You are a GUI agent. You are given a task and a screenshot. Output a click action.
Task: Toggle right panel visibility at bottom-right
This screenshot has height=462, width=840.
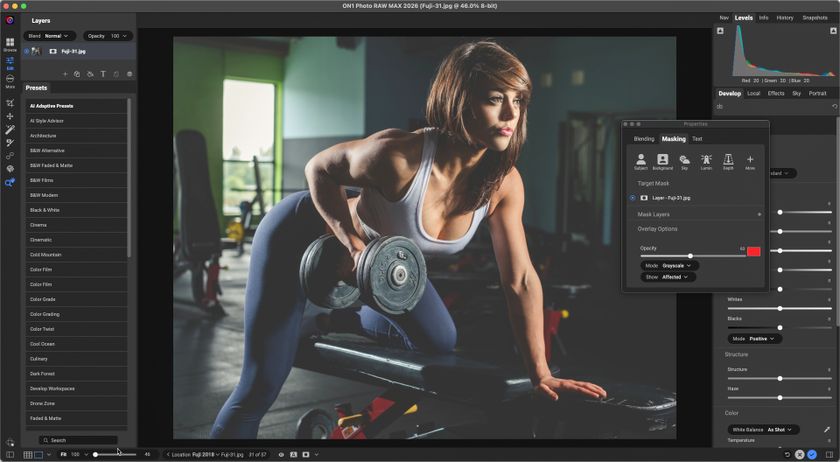[x=830, y=454]
